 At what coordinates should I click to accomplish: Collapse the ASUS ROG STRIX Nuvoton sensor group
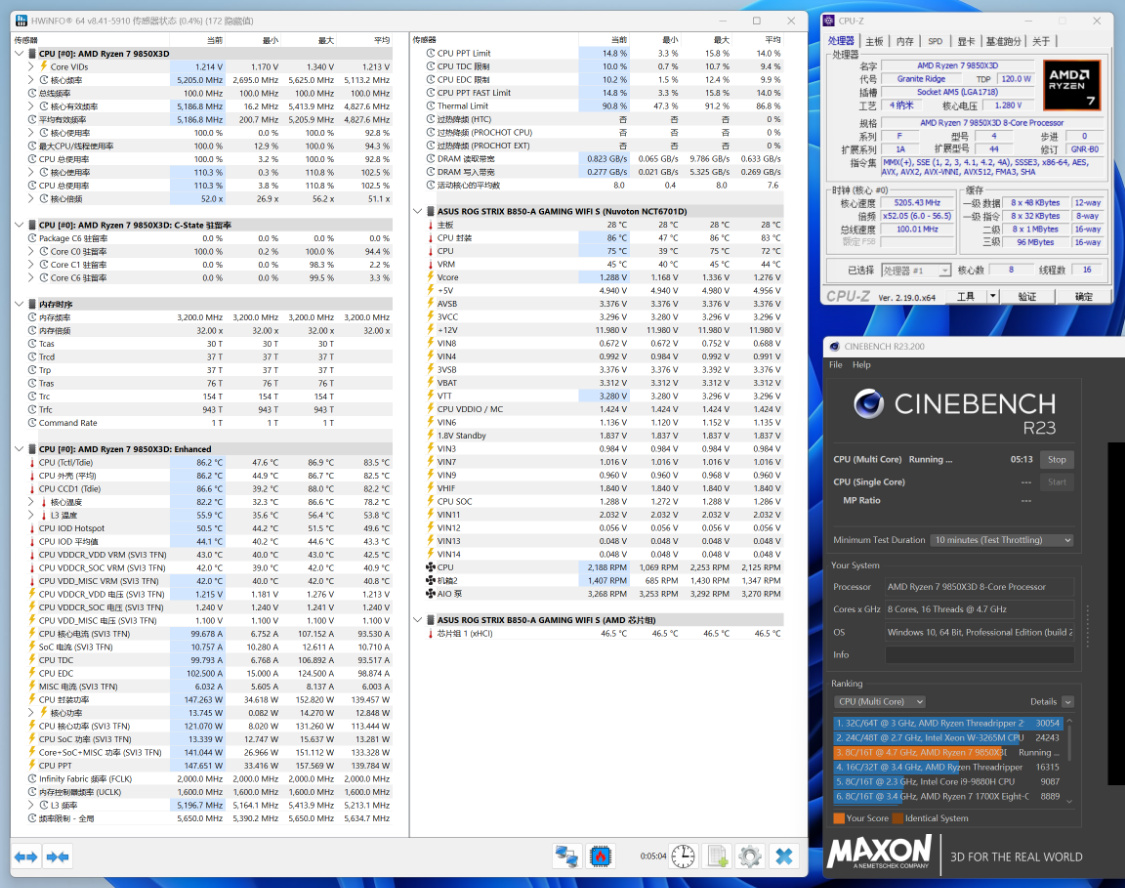tap(418, 212)
